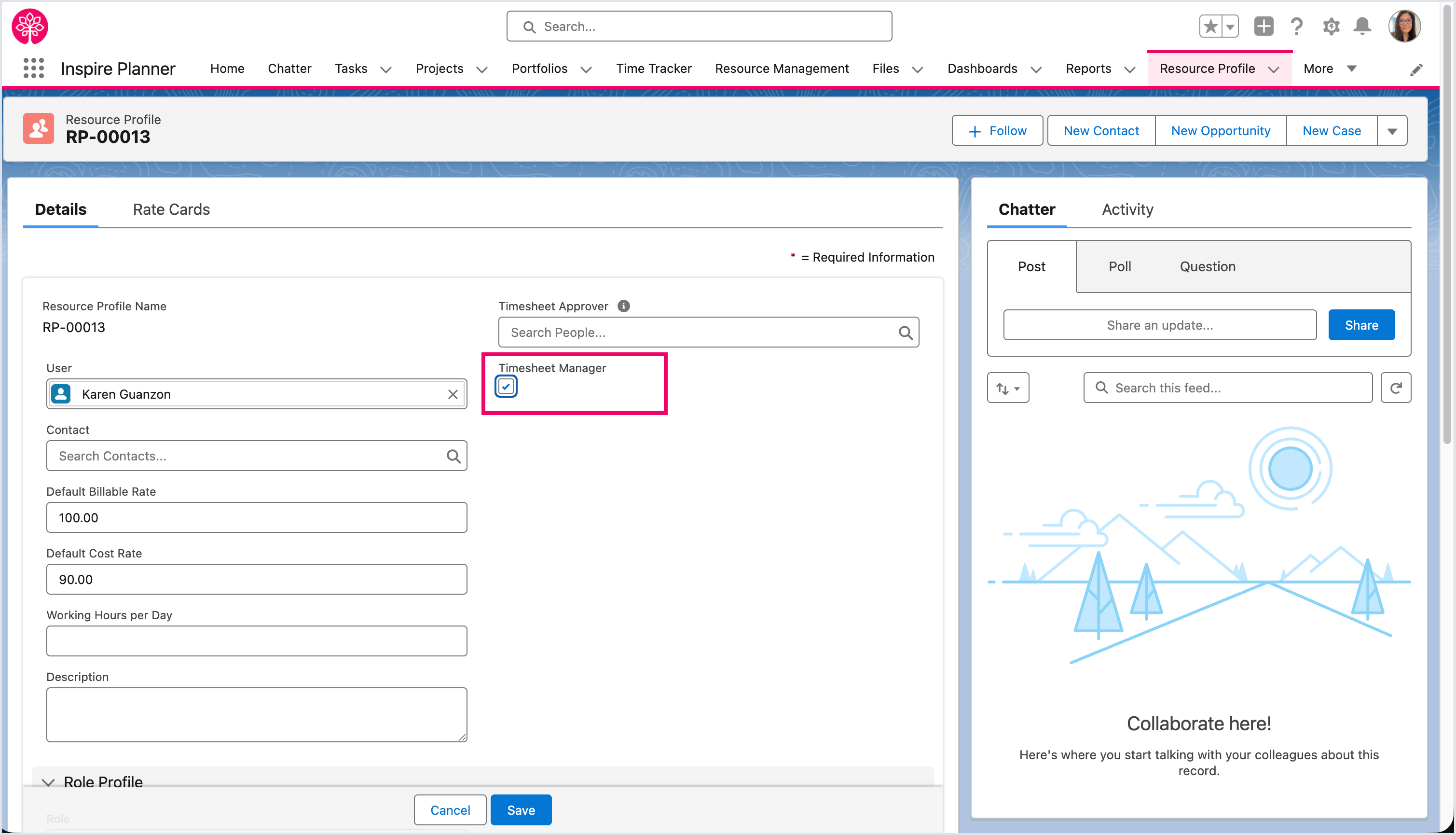Image resolution: width=1456 pixels, height=835 pixels.
Task: Uncheck the Timesheet Manager checkbox
Action: tap(506, 387)
